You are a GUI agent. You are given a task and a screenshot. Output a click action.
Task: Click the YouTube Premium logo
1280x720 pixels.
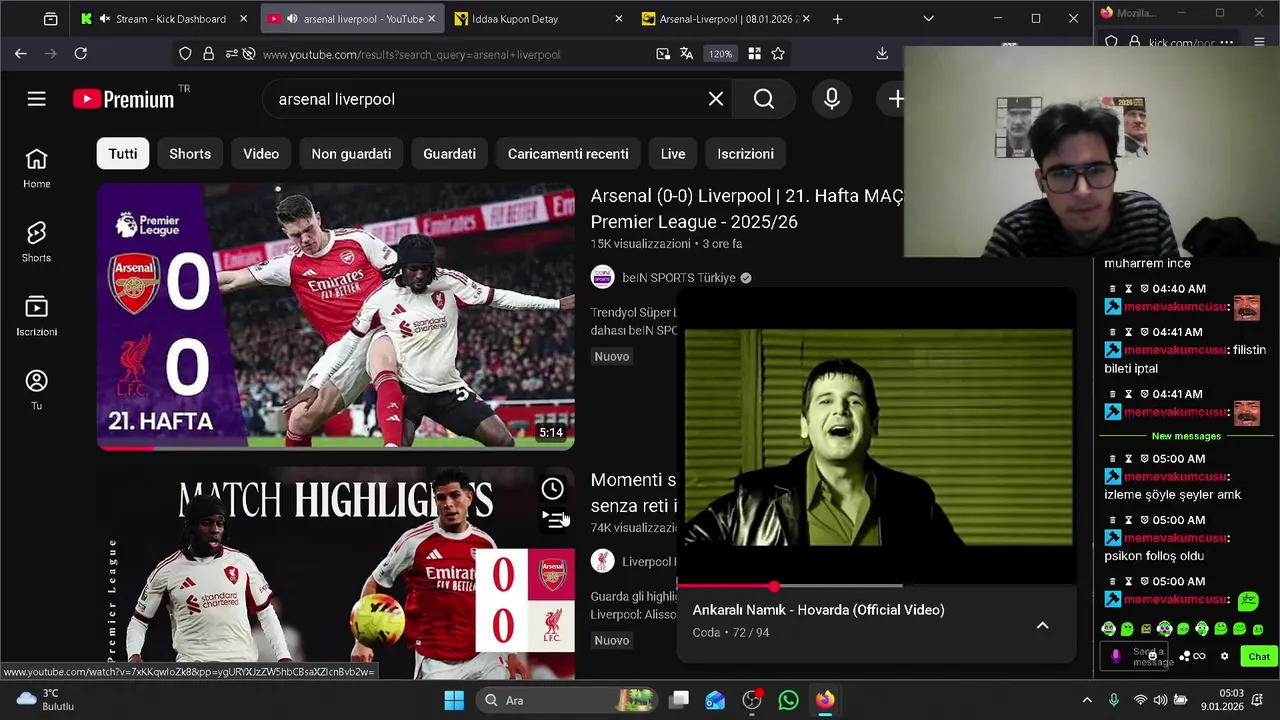point(123,99)
